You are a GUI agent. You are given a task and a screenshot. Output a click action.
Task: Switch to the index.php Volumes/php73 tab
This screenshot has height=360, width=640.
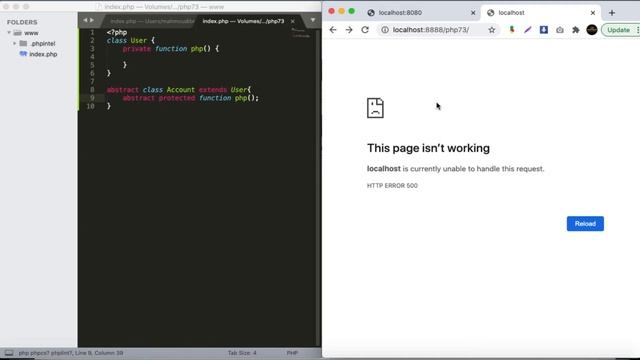pos(244,21)
